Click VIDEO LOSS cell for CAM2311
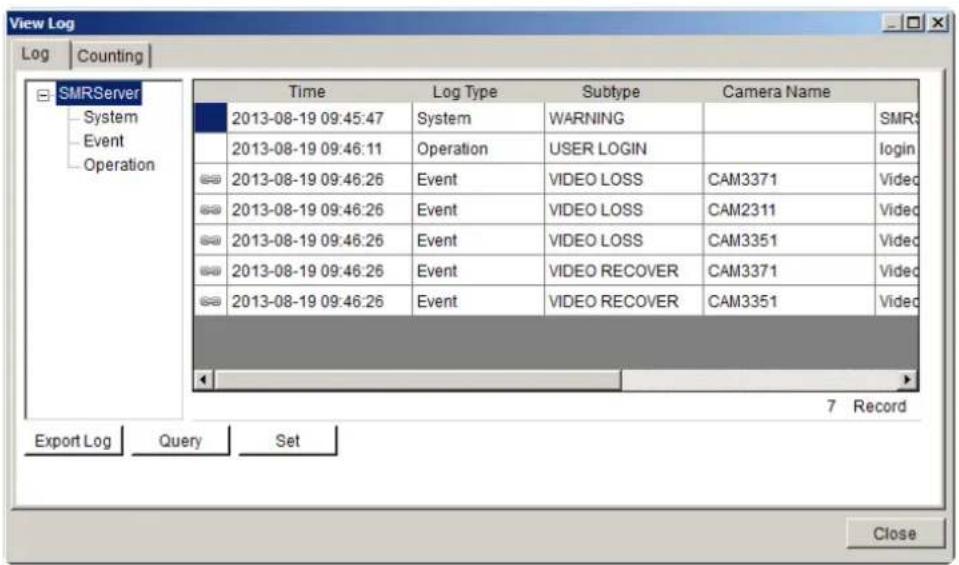This screenshot has width=959, height=565. (x=623, y=210)
